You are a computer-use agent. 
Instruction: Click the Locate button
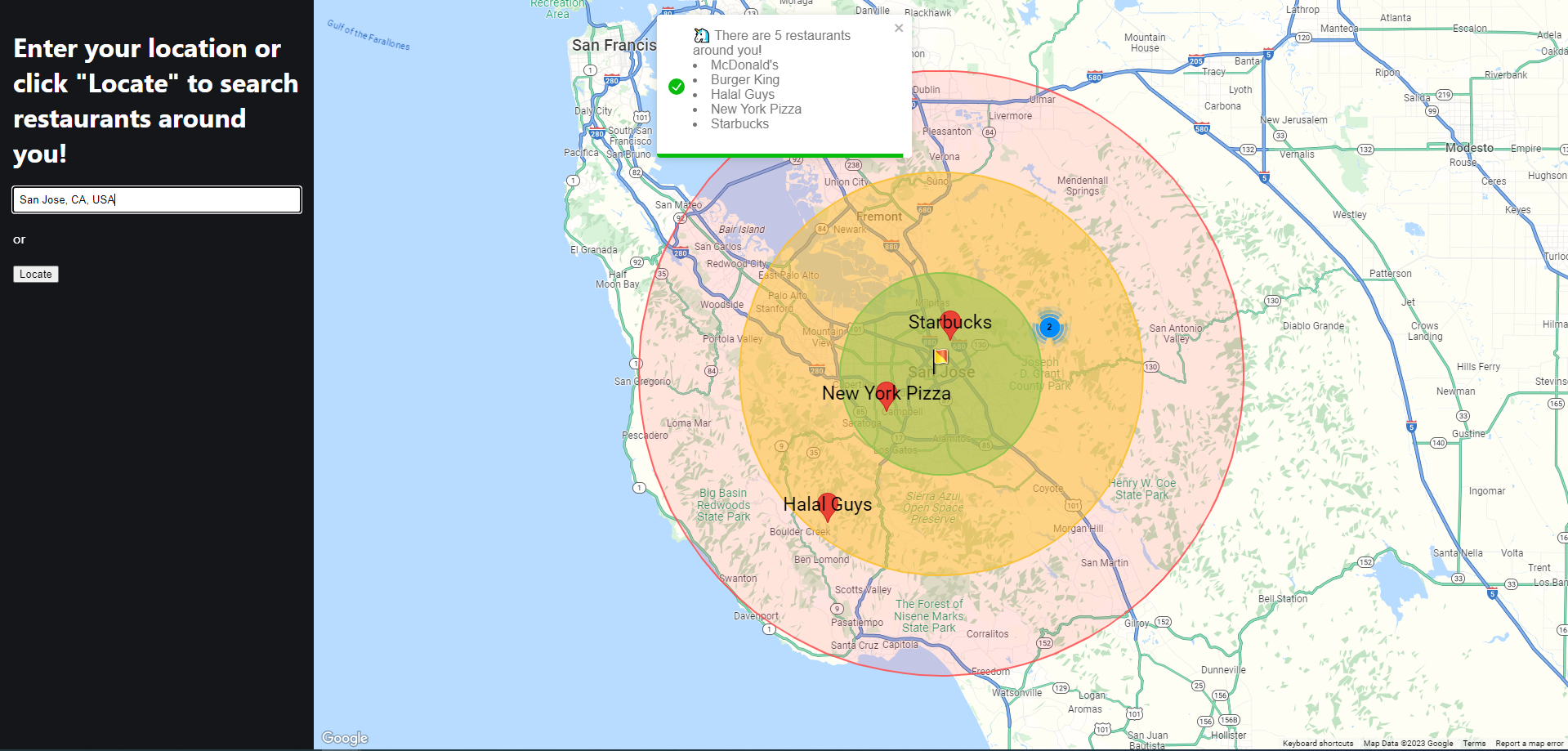click(36, 275)
